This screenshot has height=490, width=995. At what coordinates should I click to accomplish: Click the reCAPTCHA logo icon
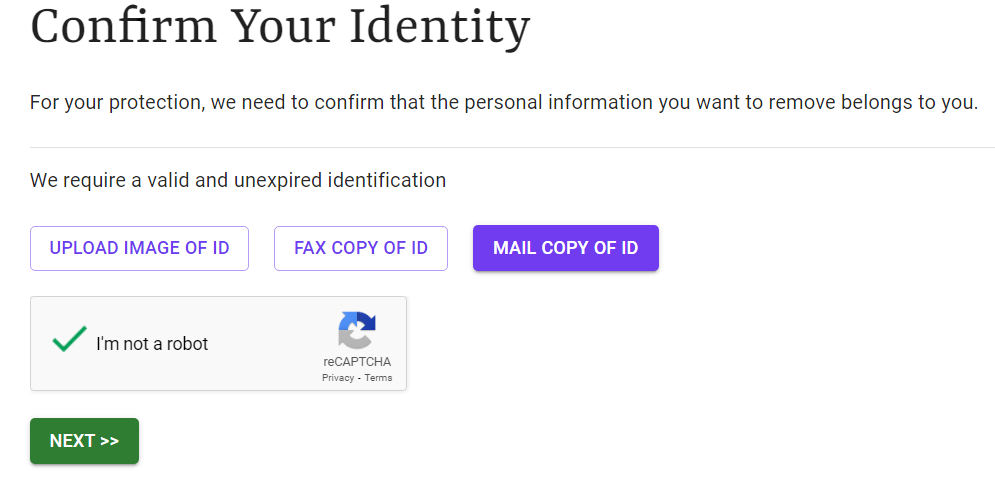pos(357,331)
